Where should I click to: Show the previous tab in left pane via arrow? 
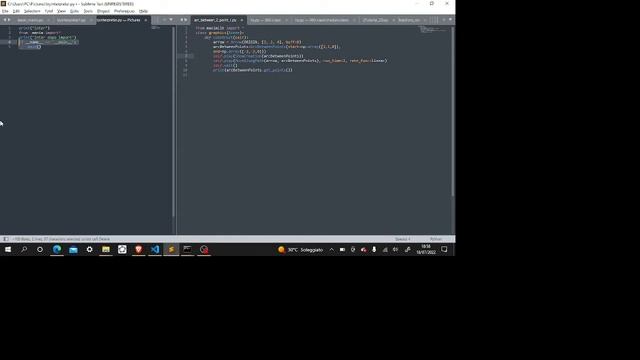(5, 20)
